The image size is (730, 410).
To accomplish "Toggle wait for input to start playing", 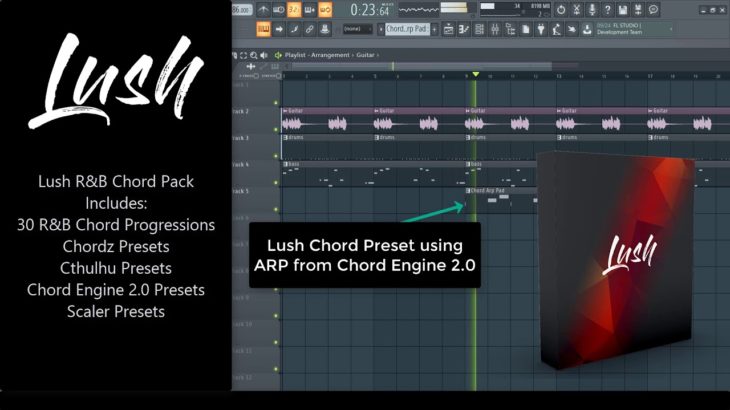I will [x=278, y=10].
